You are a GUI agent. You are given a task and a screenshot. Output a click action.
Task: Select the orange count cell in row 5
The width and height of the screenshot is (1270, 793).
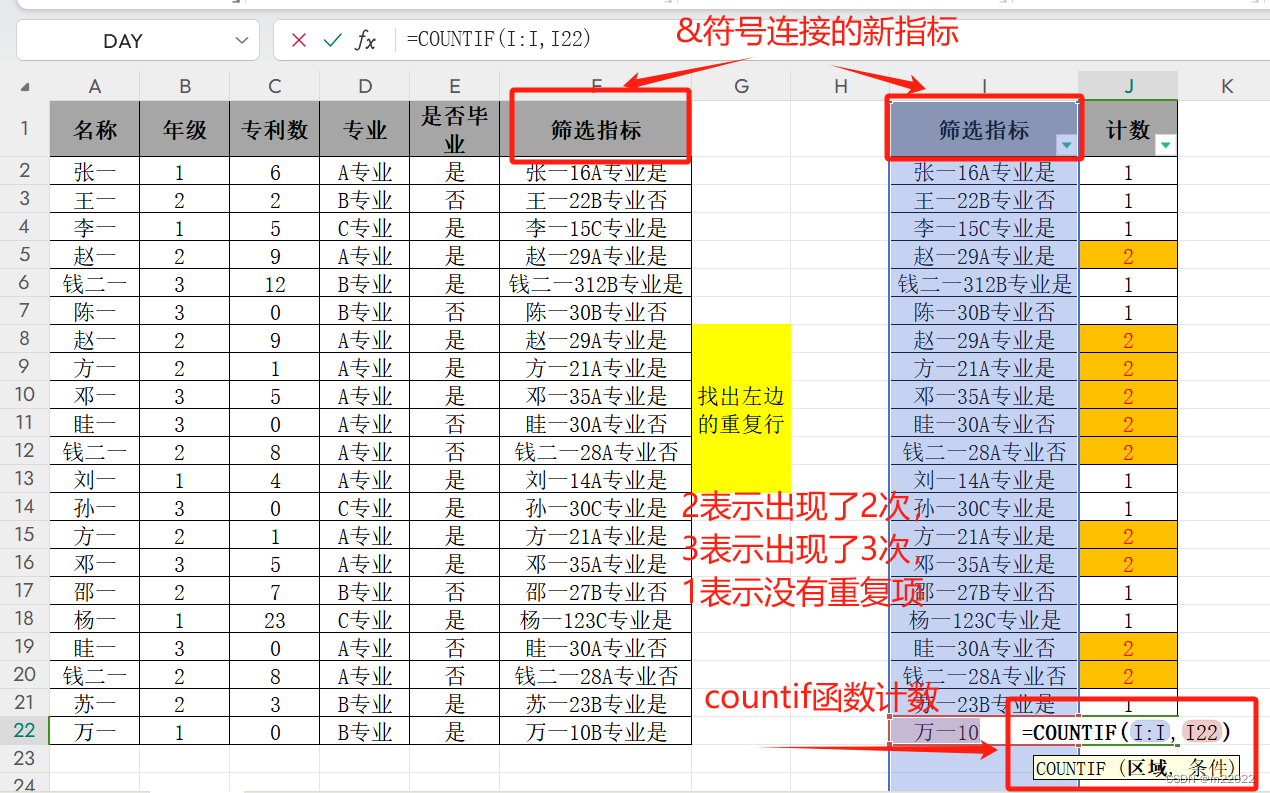click(x=1128, y=255)
